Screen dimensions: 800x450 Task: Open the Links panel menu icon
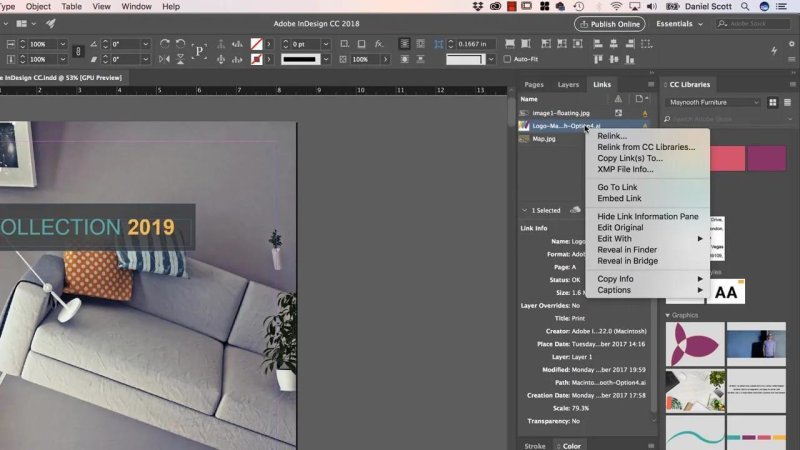point(651,85)
